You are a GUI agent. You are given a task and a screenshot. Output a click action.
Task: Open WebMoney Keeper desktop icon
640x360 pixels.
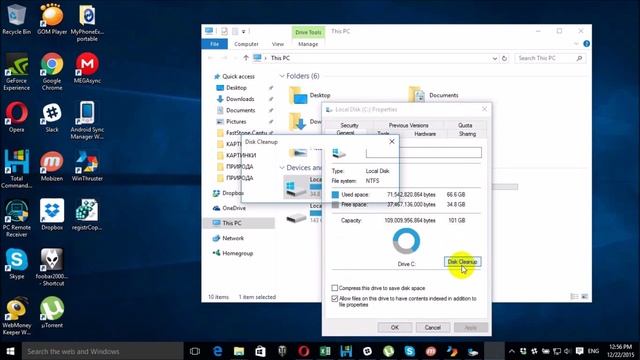point(16,316)
